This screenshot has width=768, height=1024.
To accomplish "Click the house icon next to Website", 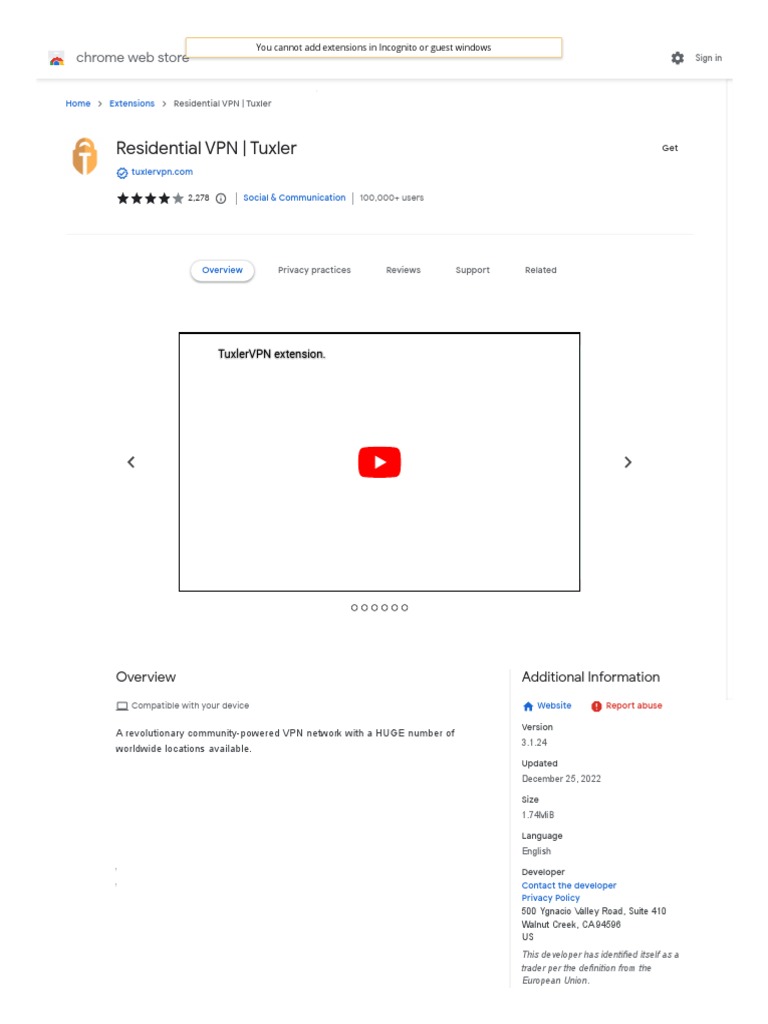I will (528, 707).
